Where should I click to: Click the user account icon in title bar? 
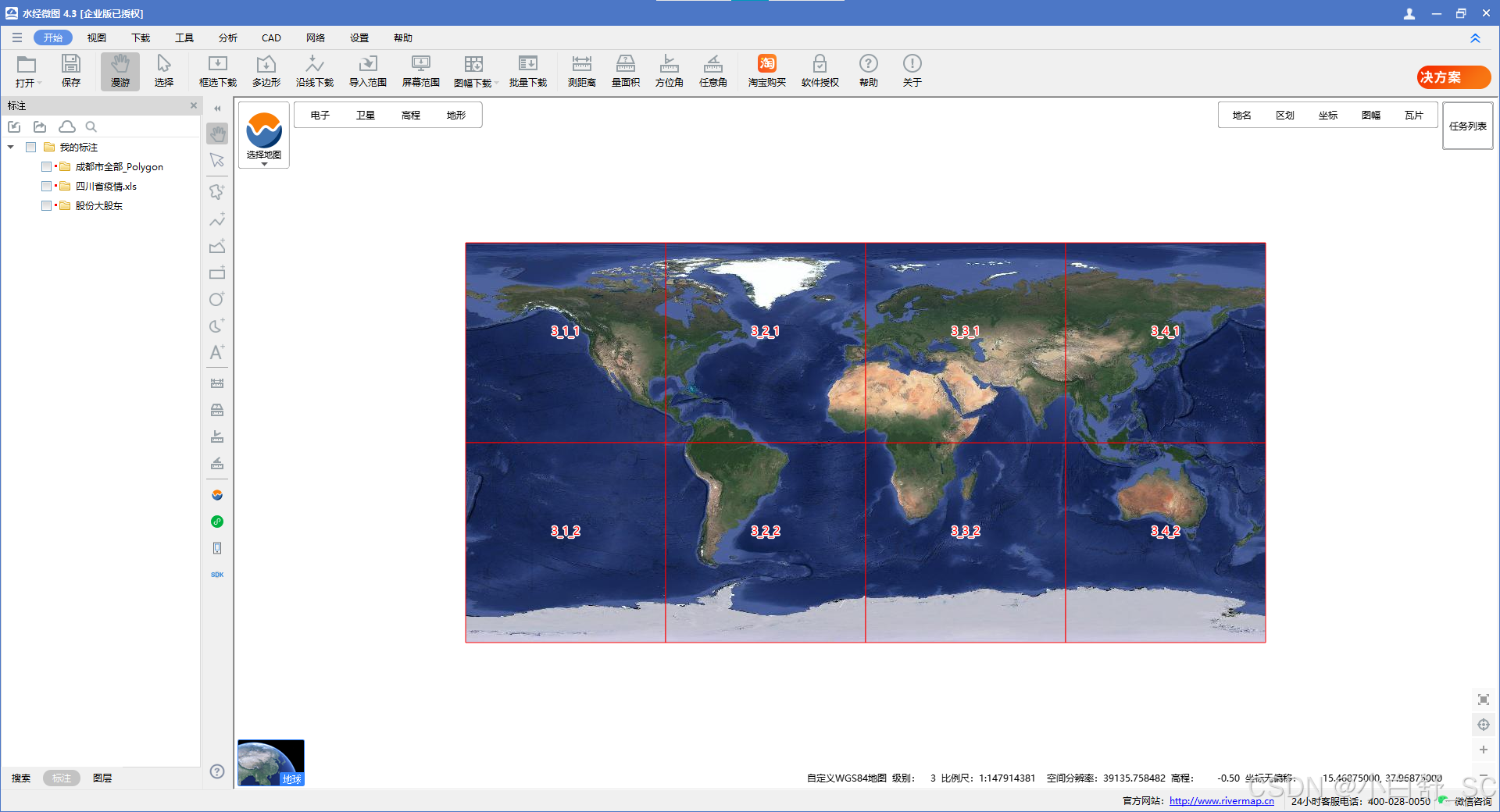(1409, 13)
